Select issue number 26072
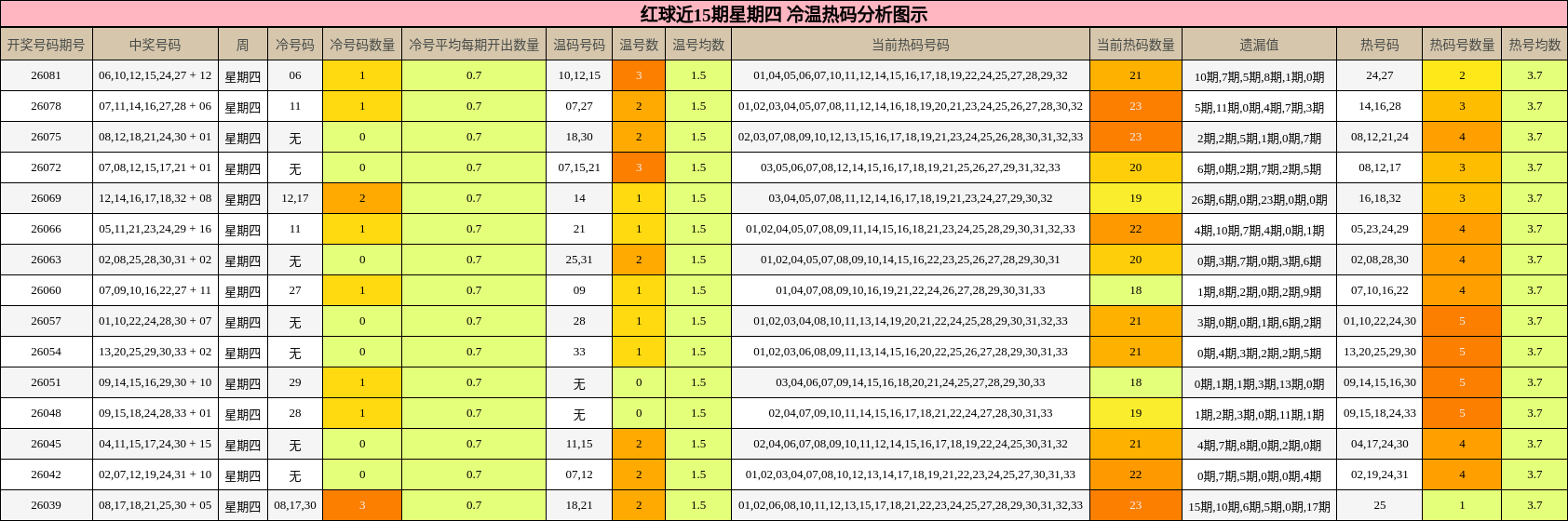 click(x=46, y=167)
